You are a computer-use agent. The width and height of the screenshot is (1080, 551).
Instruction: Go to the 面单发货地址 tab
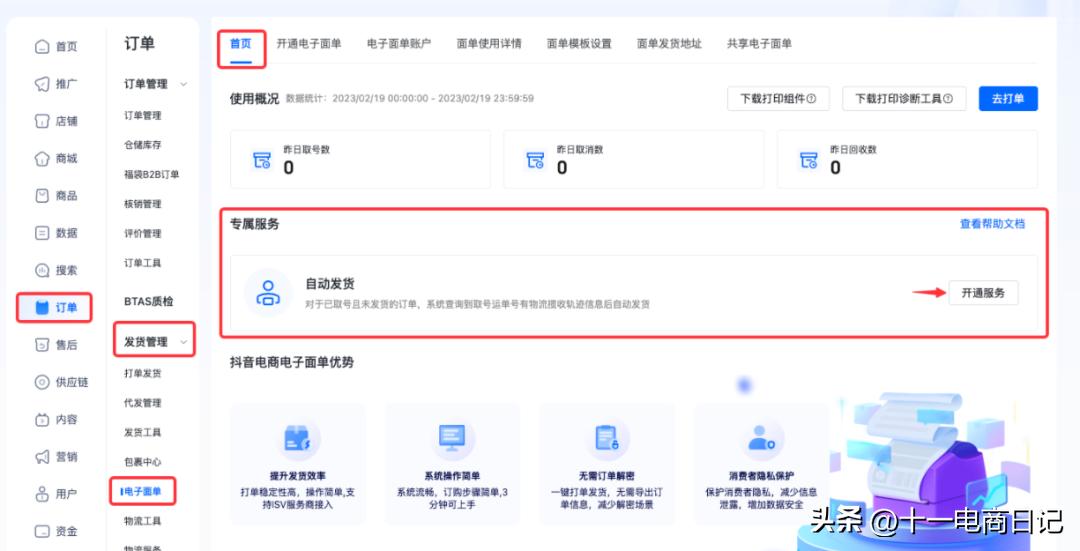click(x=669, y=43)
